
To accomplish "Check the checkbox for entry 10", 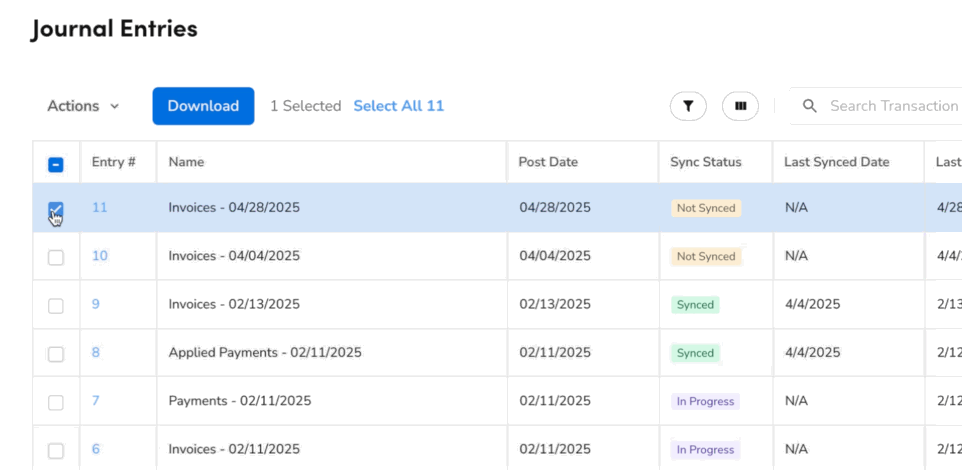I will (56, 258).
